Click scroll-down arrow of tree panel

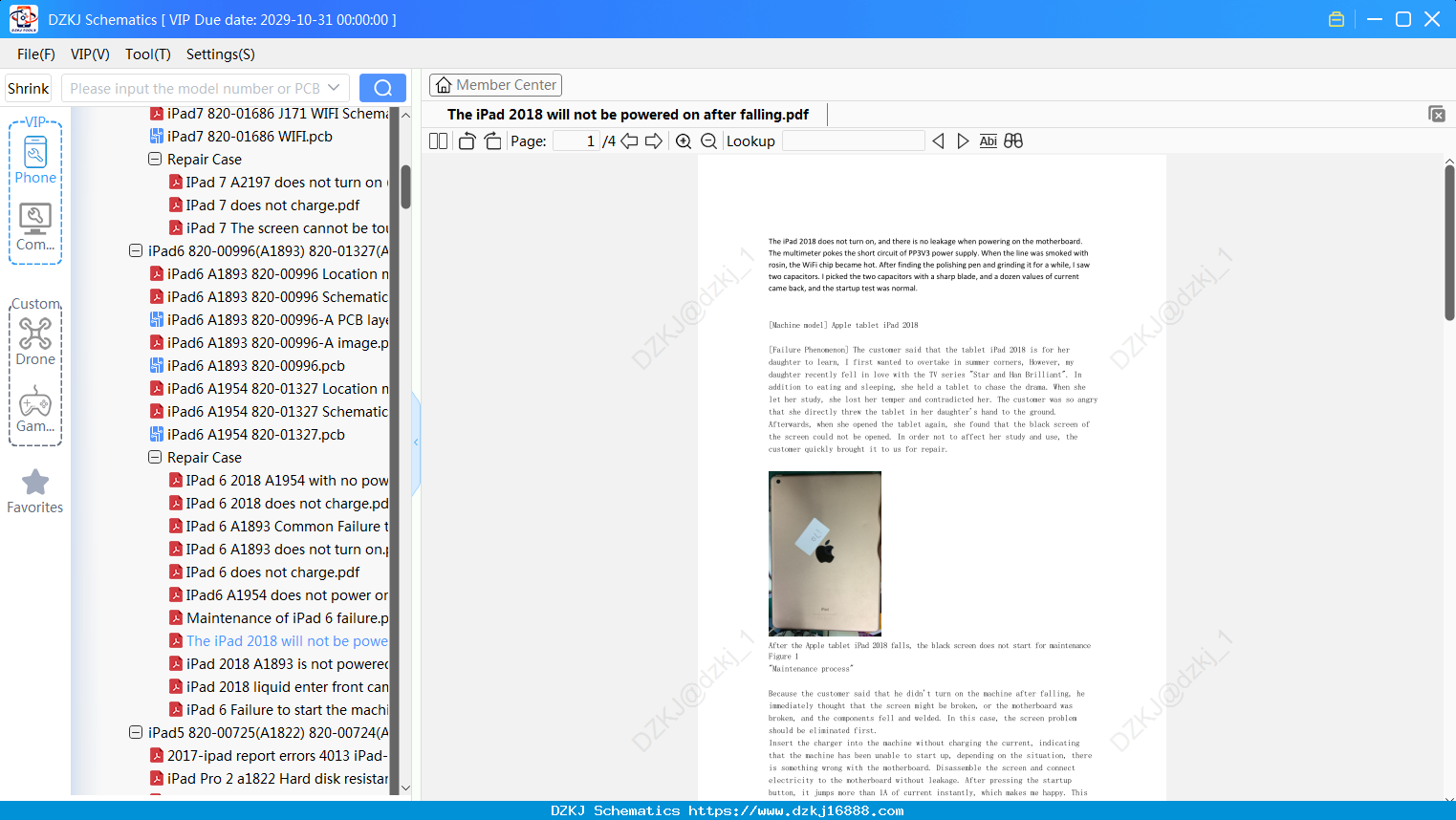[405, 788]
